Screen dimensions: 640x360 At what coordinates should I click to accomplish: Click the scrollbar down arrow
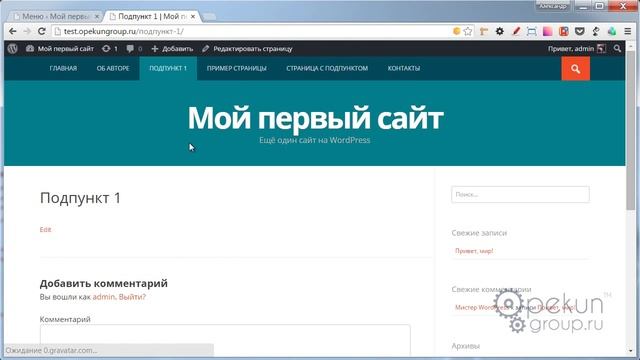[x=631, y=351]
